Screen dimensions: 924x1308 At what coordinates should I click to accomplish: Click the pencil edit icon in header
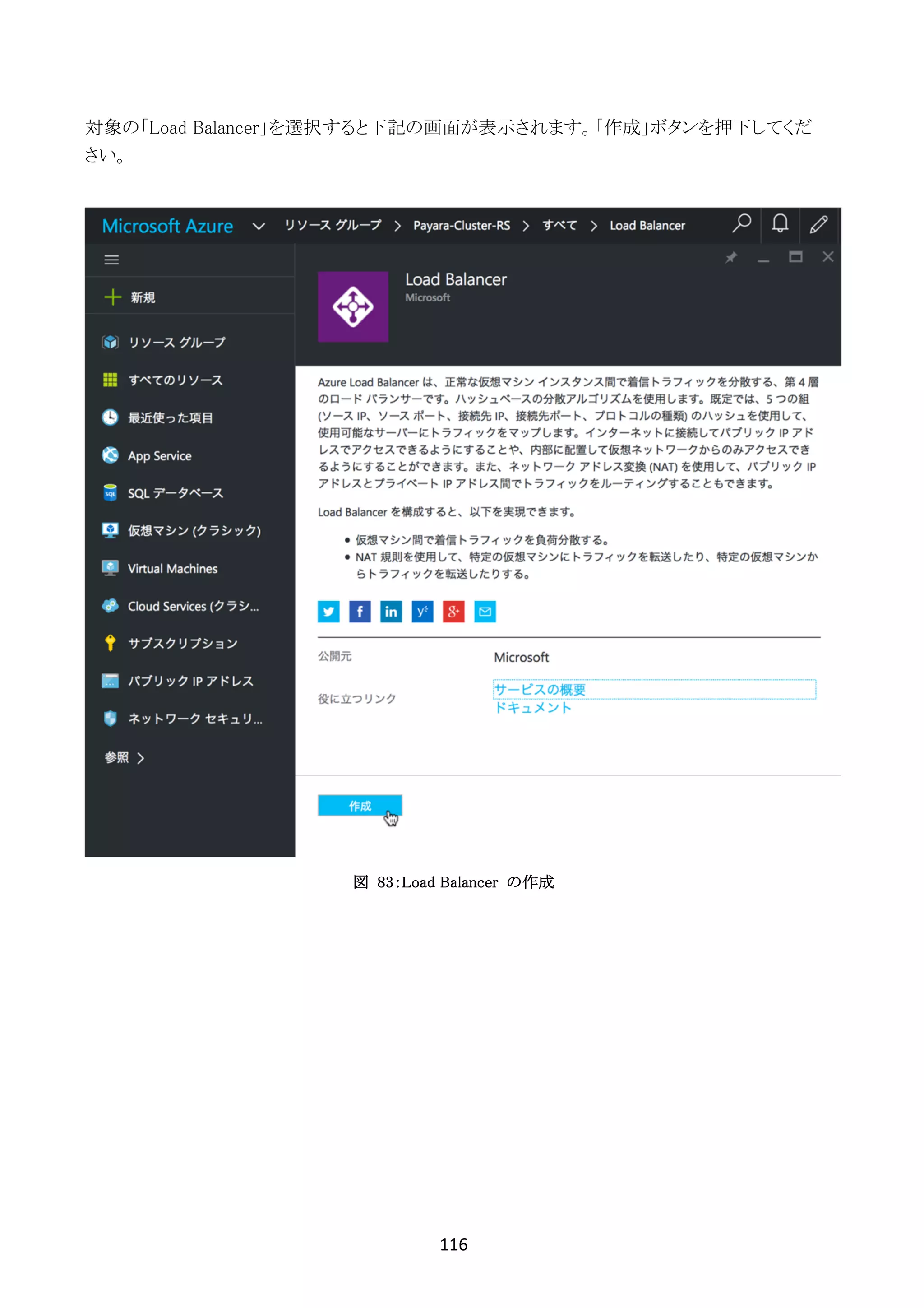coord(819,224)
